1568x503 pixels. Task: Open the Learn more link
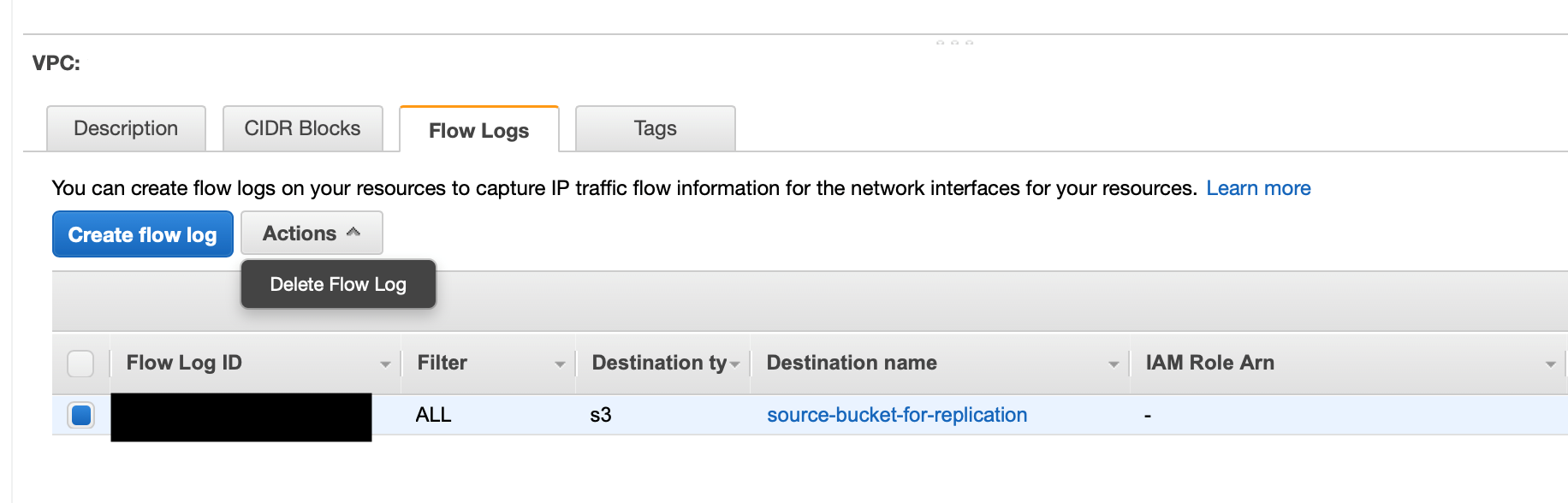pyautogui.click(x=1258, y=187)
